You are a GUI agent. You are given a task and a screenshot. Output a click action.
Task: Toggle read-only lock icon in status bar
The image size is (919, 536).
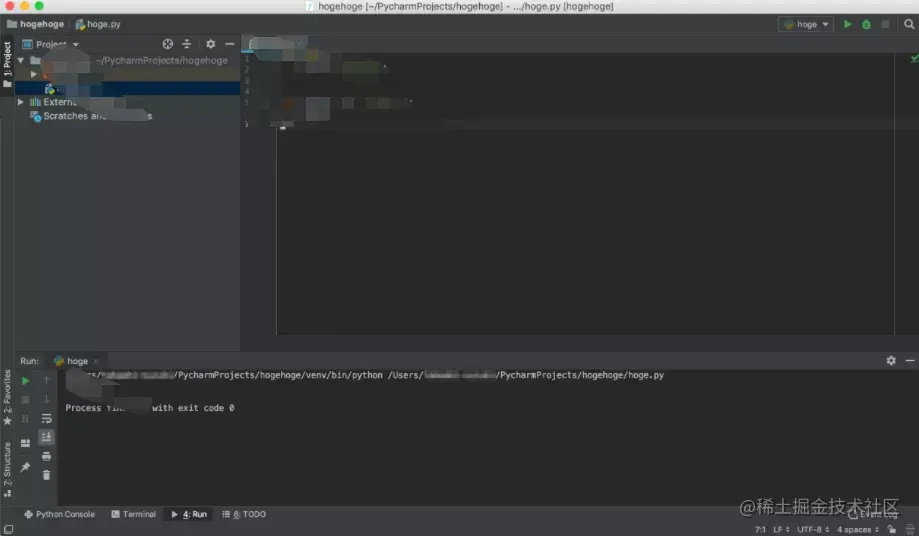pyautogui.click(x=891, y=530)
